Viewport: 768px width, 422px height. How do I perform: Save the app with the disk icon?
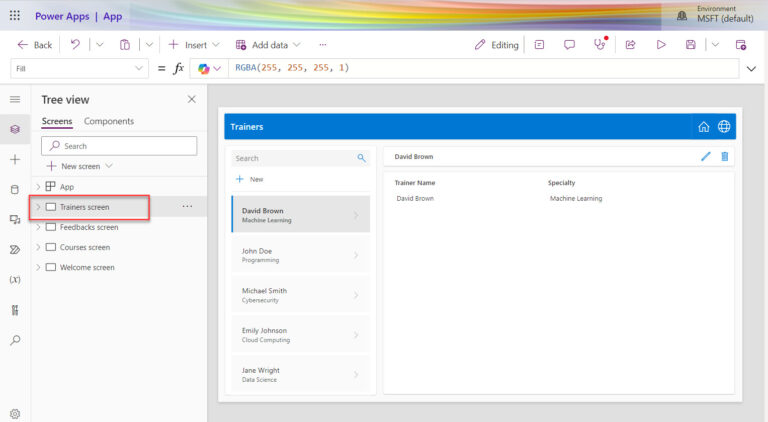pos(691,45)
